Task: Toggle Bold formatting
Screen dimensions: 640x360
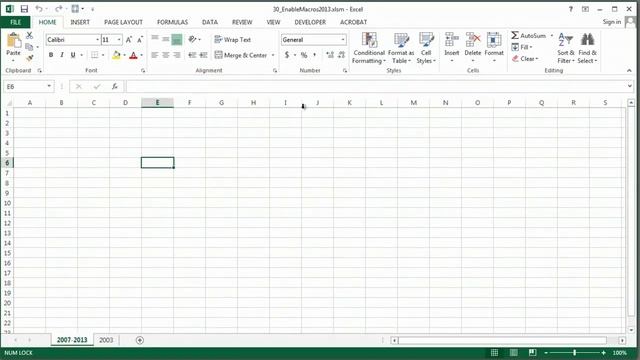Action: pos(51,55)
